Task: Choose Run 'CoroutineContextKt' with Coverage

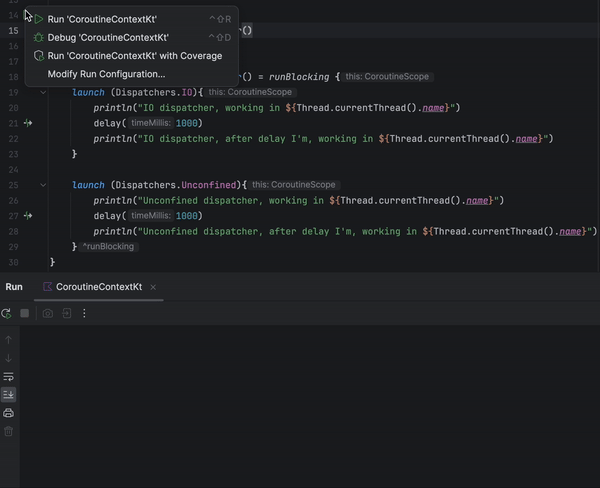Action: coord(134,56)
